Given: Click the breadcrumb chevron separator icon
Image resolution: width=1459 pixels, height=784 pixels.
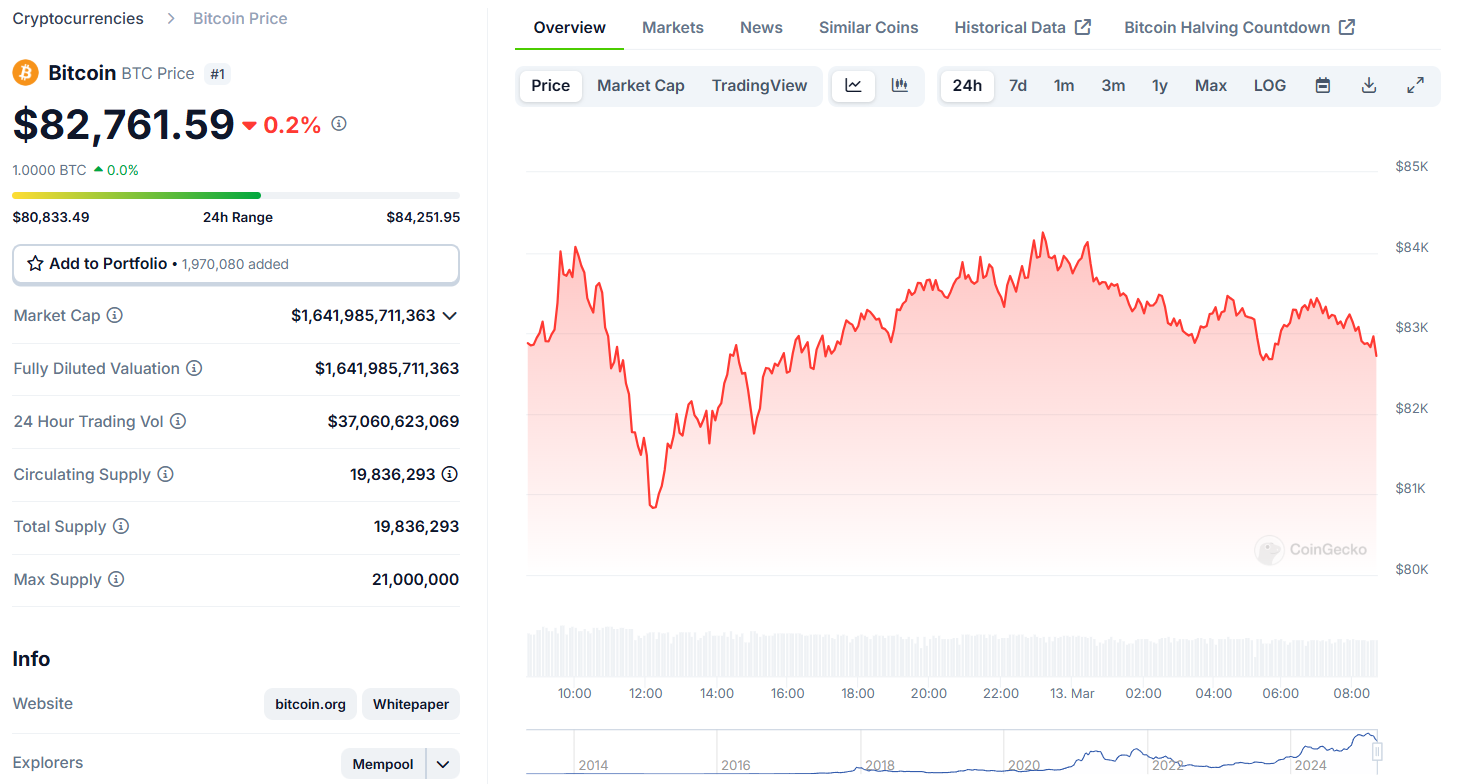Looking at the screenshot, I should click(169, 19).
